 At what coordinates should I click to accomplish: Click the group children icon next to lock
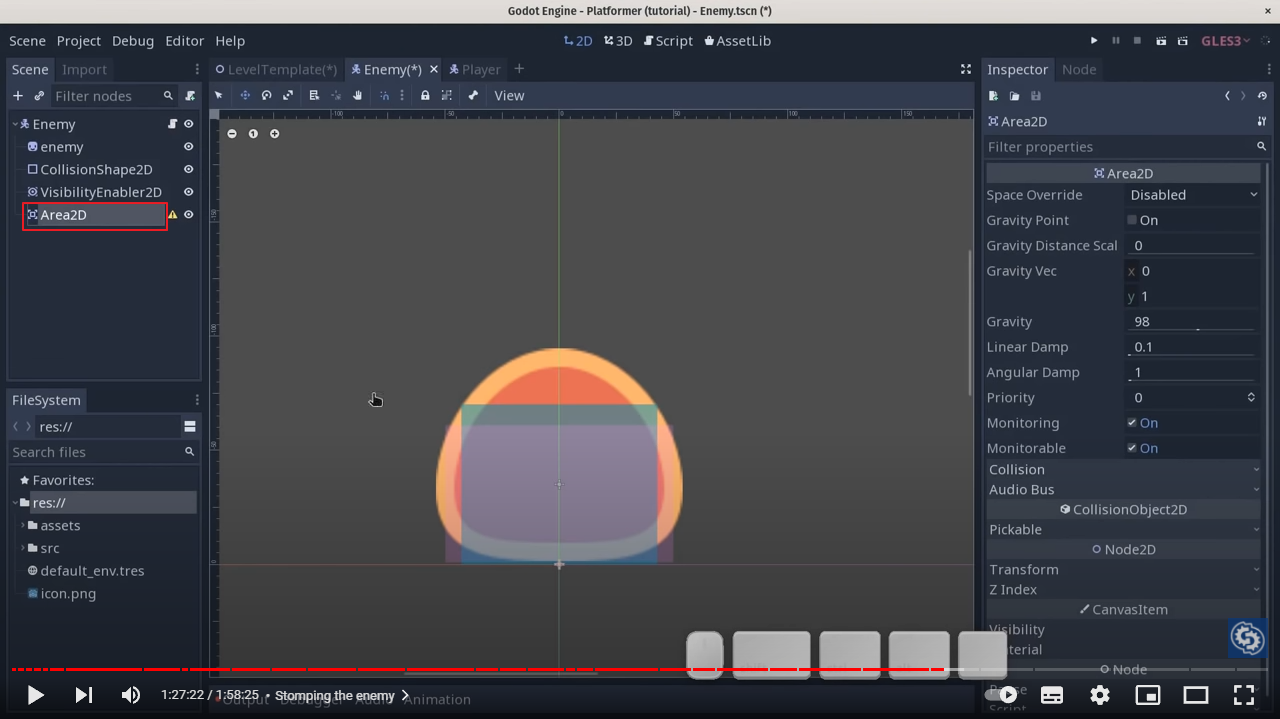[446, 96]
